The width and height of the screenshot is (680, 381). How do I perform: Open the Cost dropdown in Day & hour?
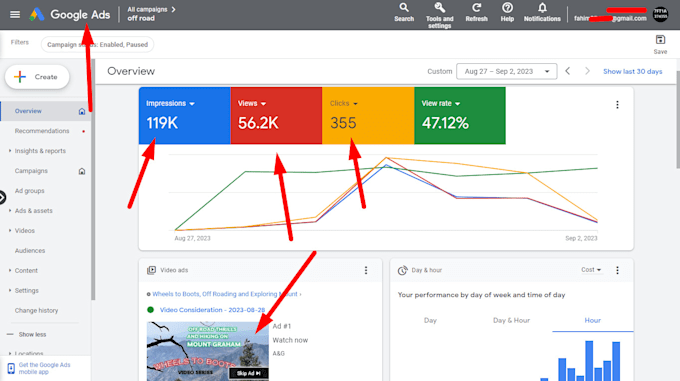point(591,270)
